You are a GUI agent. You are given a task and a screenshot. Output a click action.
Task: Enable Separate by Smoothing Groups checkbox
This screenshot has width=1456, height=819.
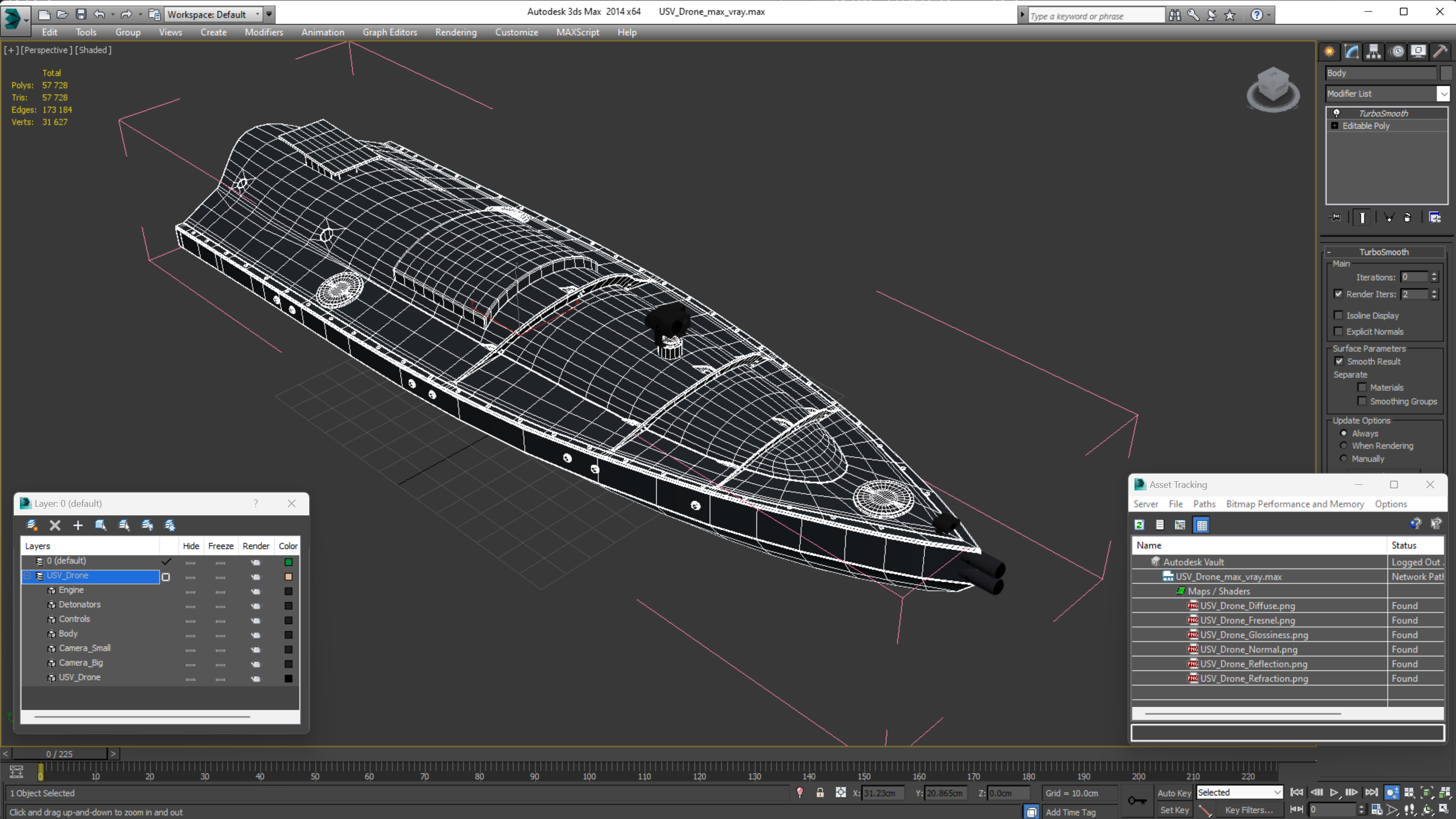tap(1362, 401)
